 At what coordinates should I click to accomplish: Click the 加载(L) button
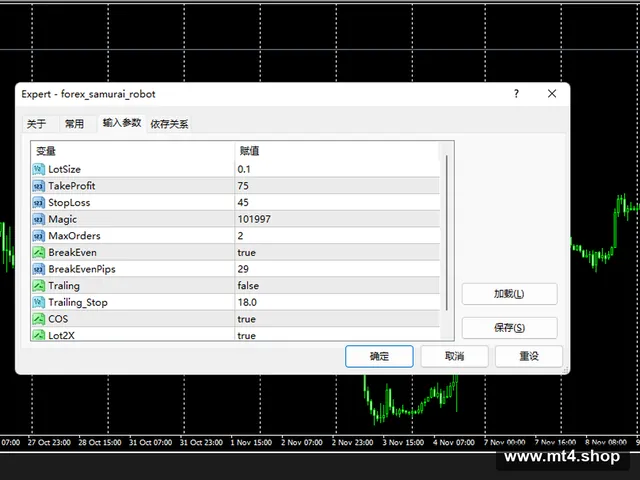click(509, 294)
